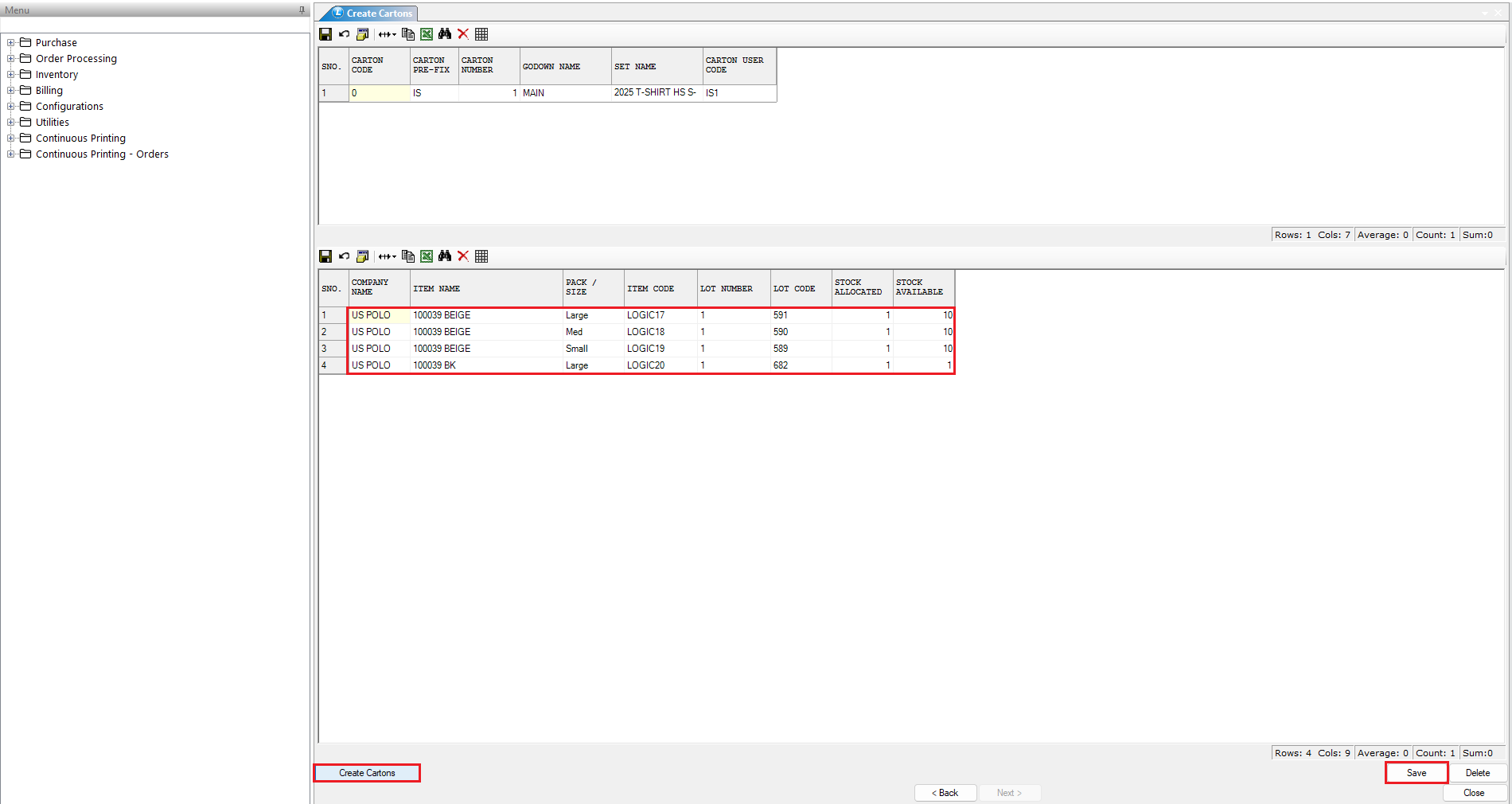Click the Save button at the bottom right
Viewport: 1512px width, 804px height.
[x=1416, y=773]
